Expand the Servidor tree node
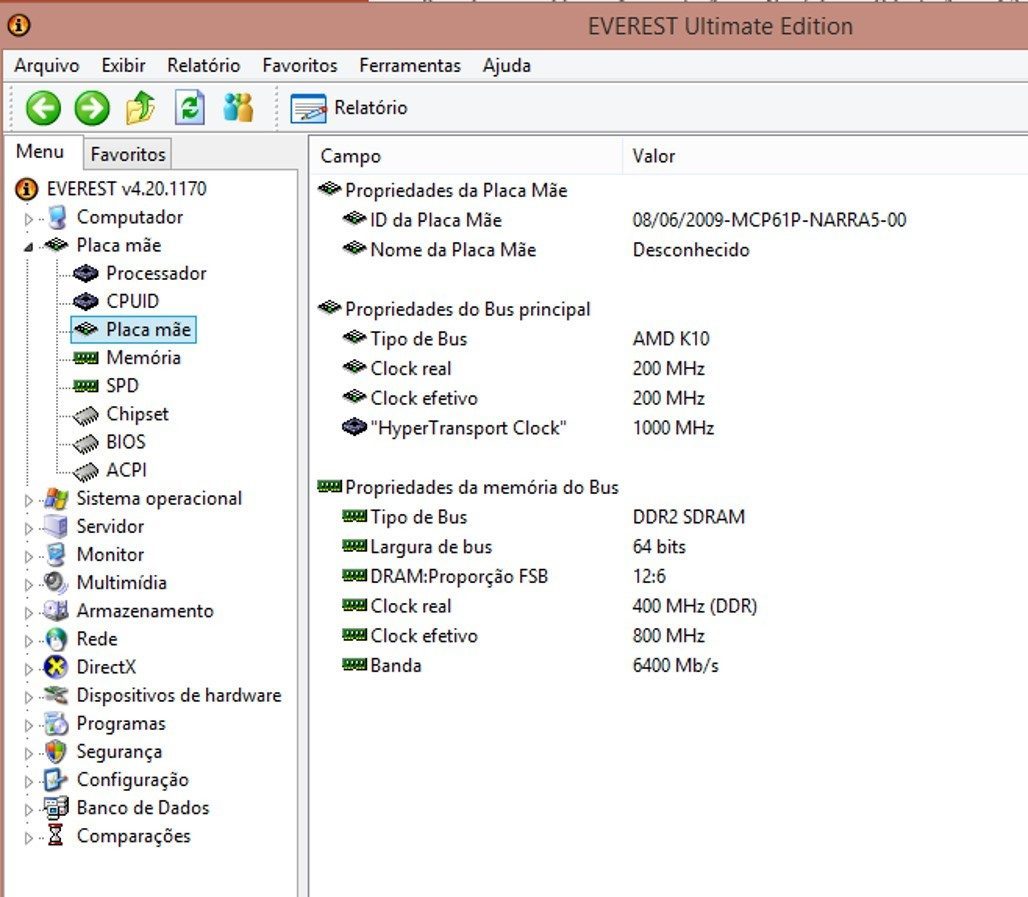 (x=28, y=528)
